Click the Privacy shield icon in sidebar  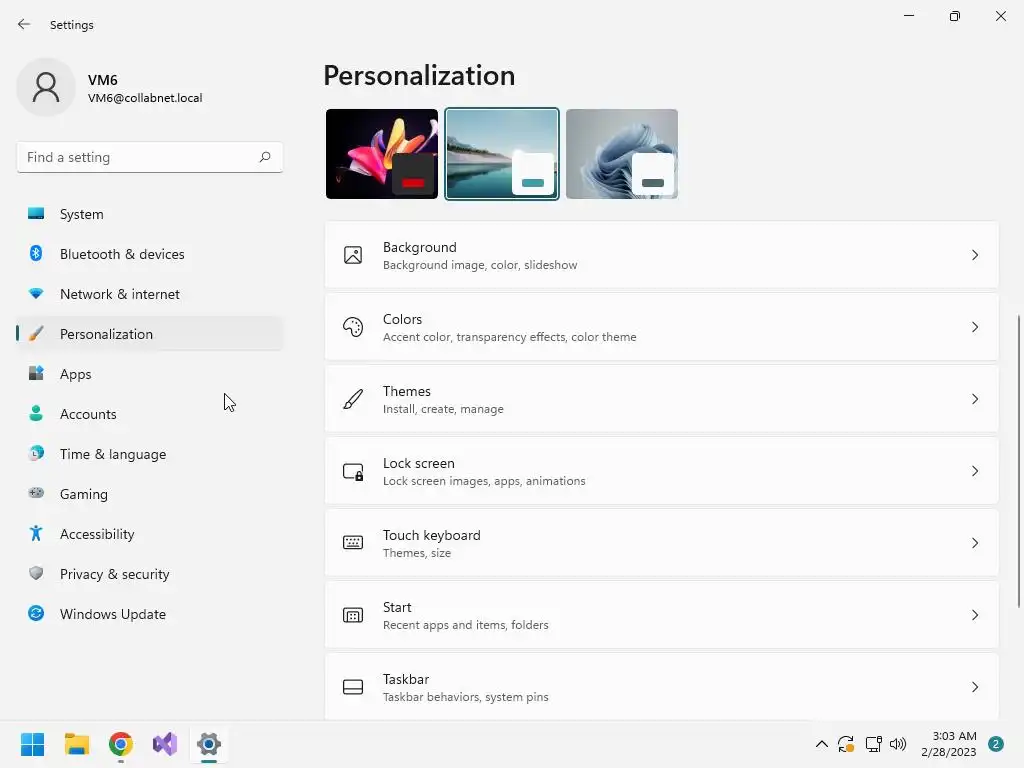pyautogui.click(x=36, y=573)
